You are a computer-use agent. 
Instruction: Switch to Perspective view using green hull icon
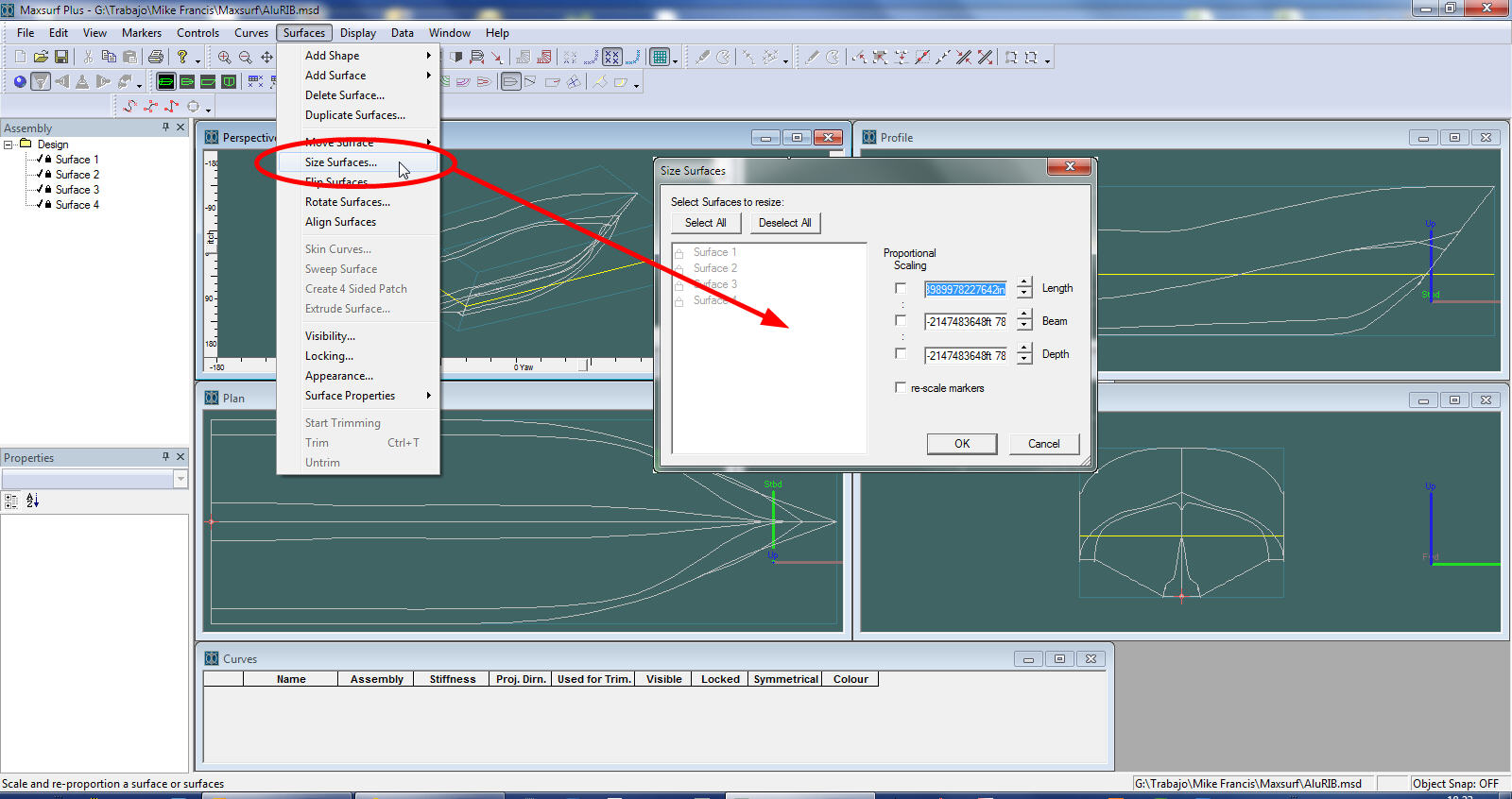pyautogui.click(x=166, y=82)
